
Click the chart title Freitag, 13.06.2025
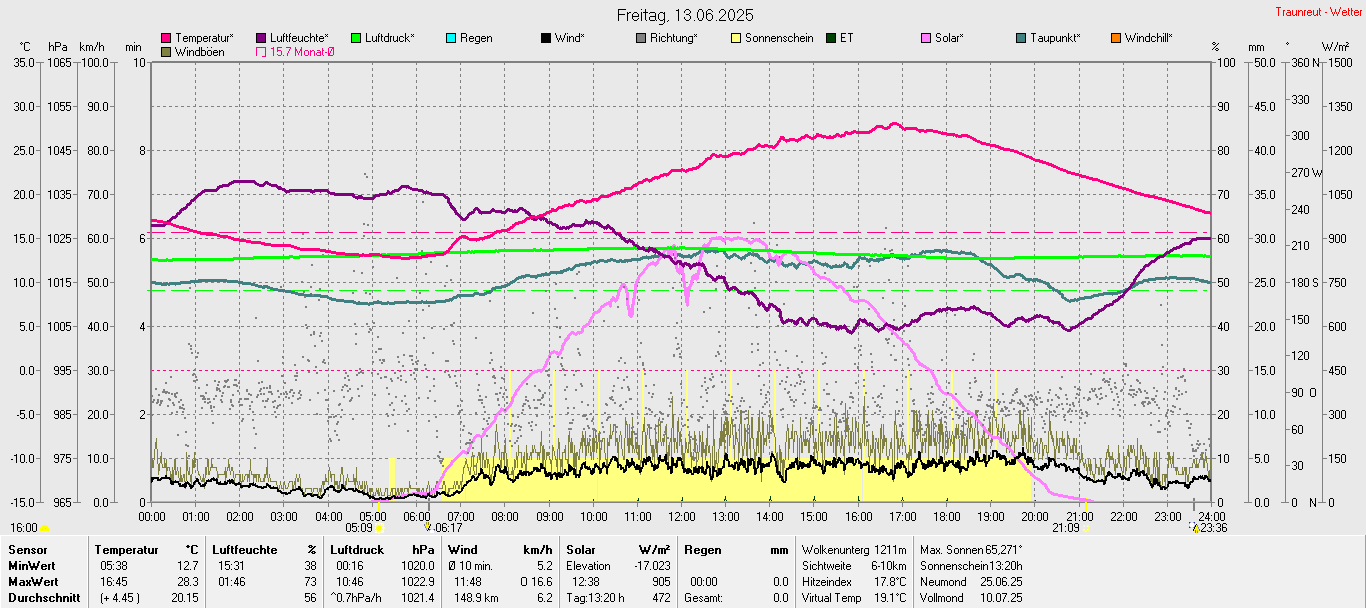coord(685,15)
